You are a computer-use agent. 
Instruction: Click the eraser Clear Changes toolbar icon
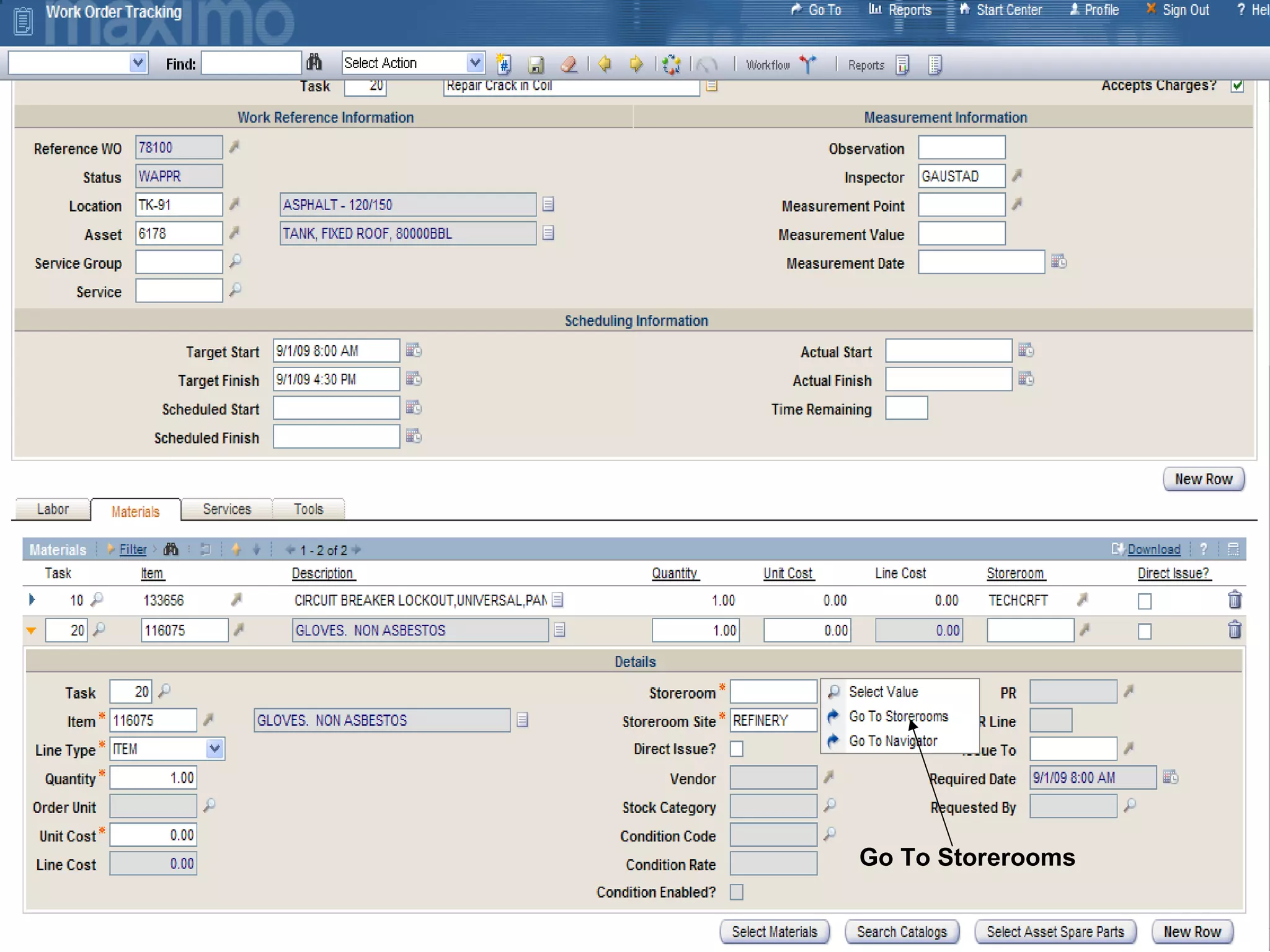click(569, 64)
